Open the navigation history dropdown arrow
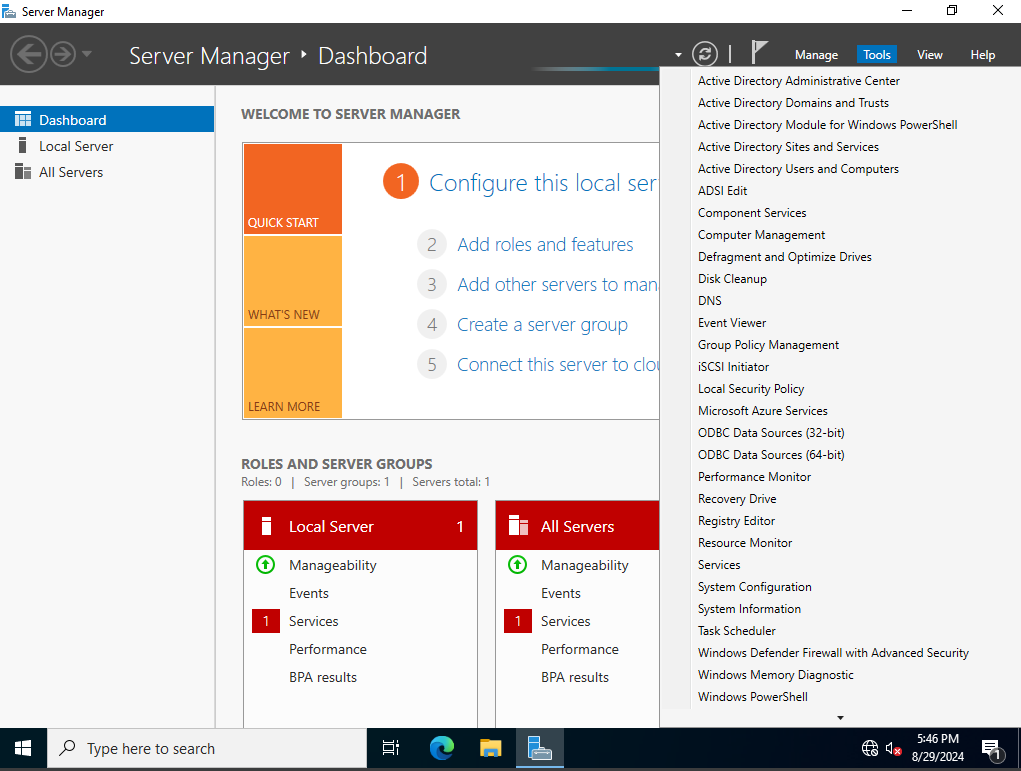 click(x=87, y=54)
